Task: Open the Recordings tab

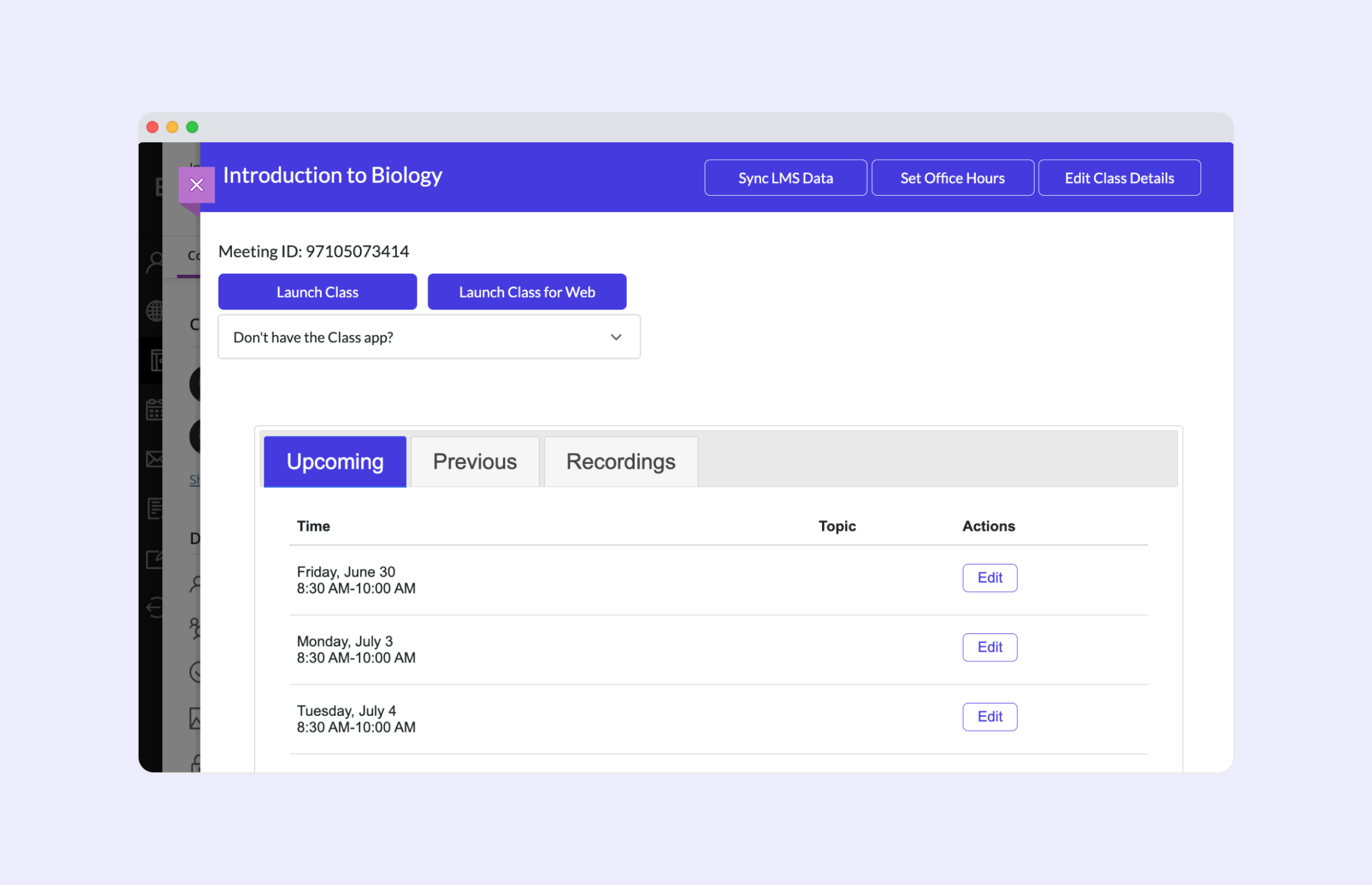Action: click(621, 461)
